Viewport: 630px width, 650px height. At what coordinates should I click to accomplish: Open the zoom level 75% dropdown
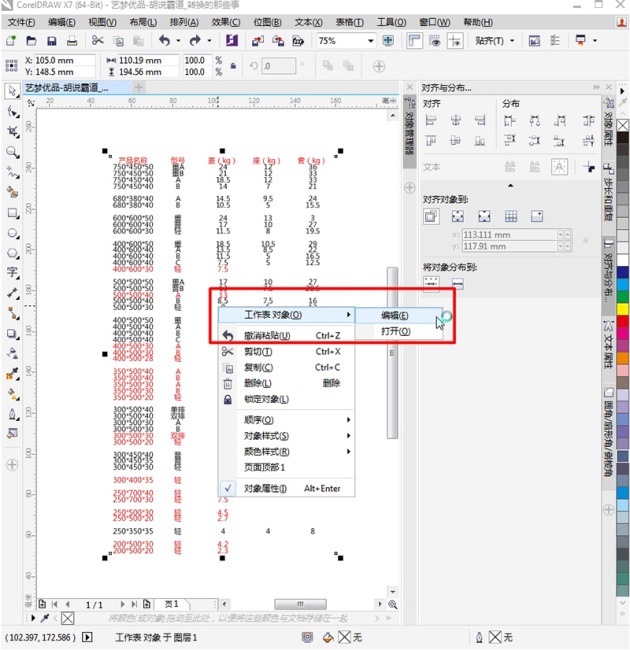click(x=371, y=41)
